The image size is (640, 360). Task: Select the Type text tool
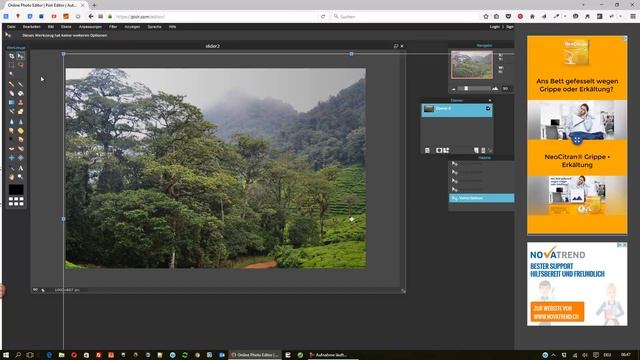pyautogui.click(x=20, y=168)
